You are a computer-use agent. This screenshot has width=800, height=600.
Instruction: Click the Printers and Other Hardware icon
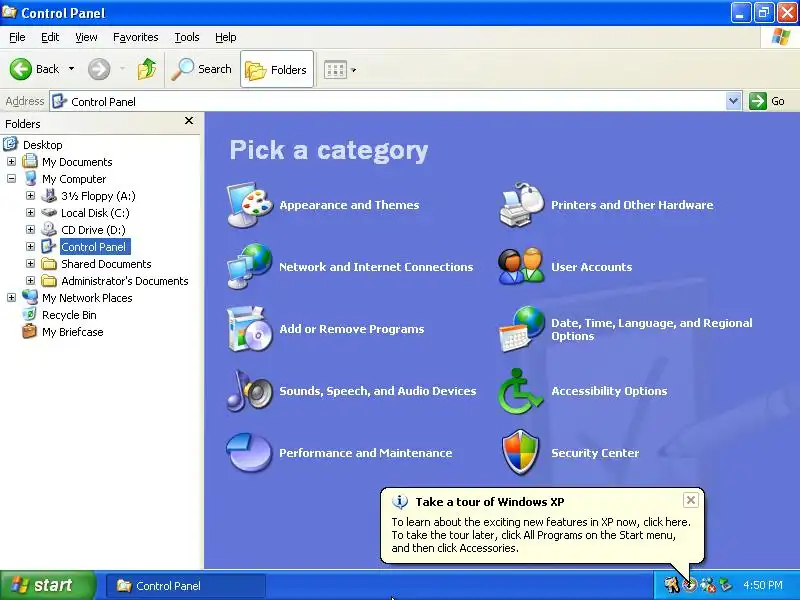pyautogui.click(x=521, y=205)
